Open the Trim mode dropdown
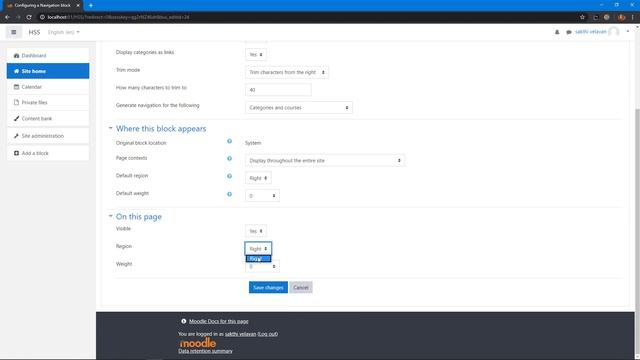The image size is (640, 360). (287, 72)
